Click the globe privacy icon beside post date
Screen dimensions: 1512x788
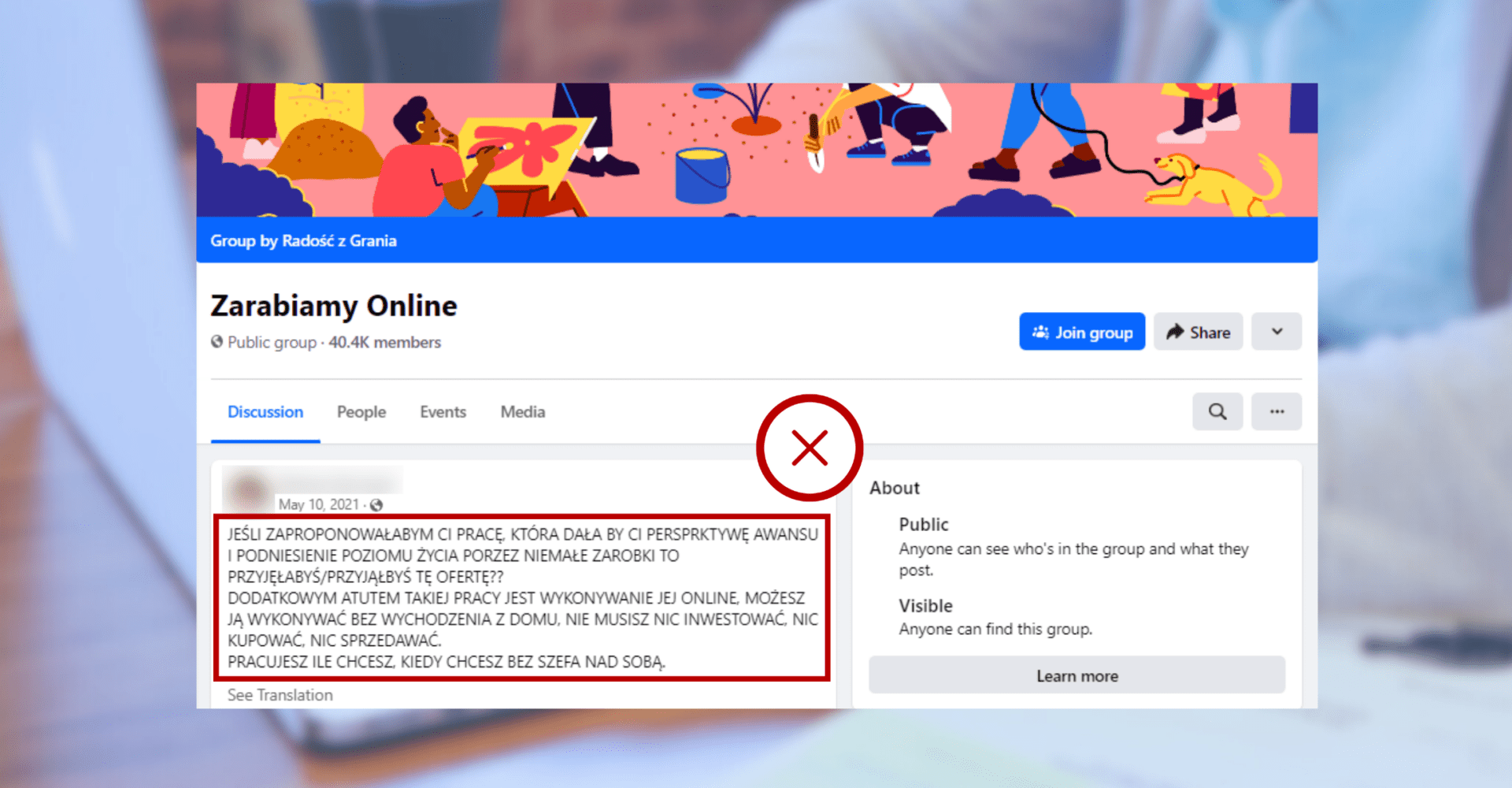pyautogui.click(x=376, y=505)
